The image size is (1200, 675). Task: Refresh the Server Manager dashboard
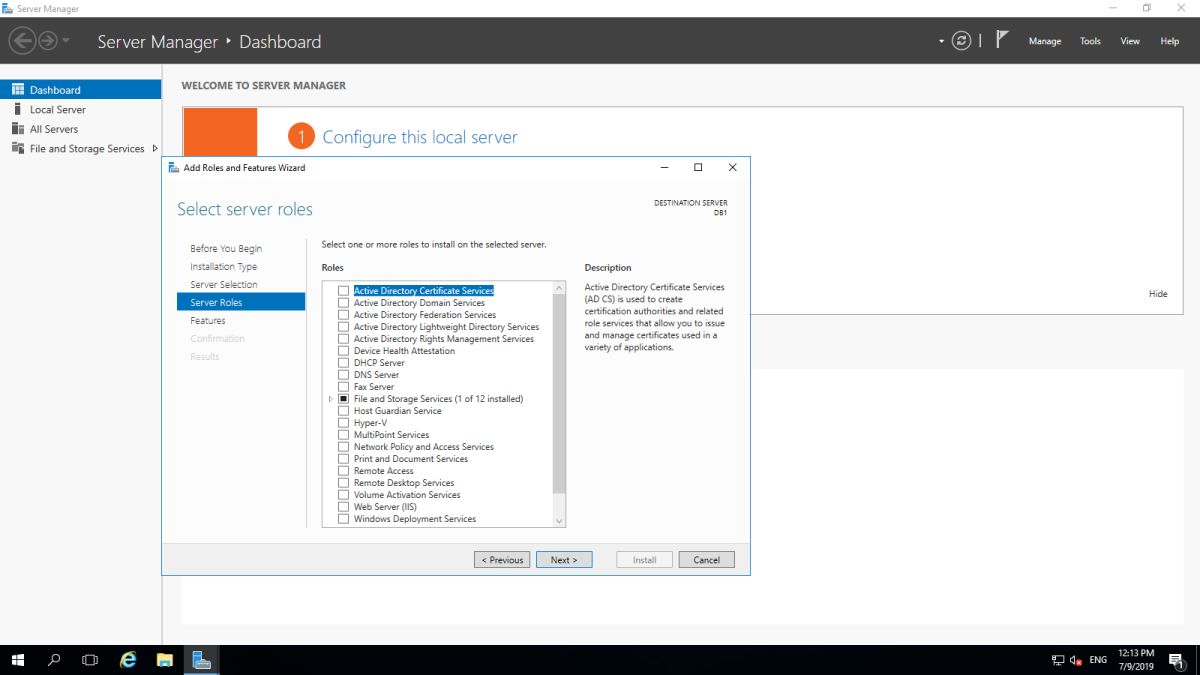[x=961, y=41]
